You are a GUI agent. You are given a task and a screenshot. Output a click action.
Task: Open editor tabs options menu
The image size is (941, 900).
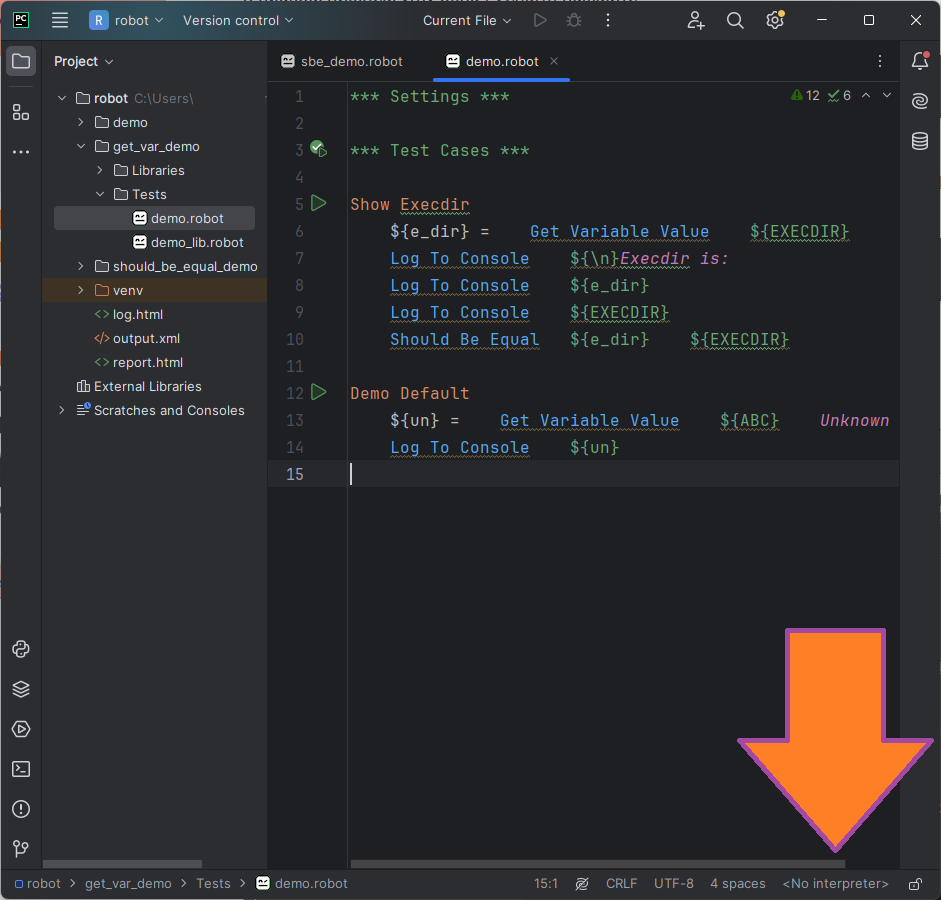tap(880, 61)
